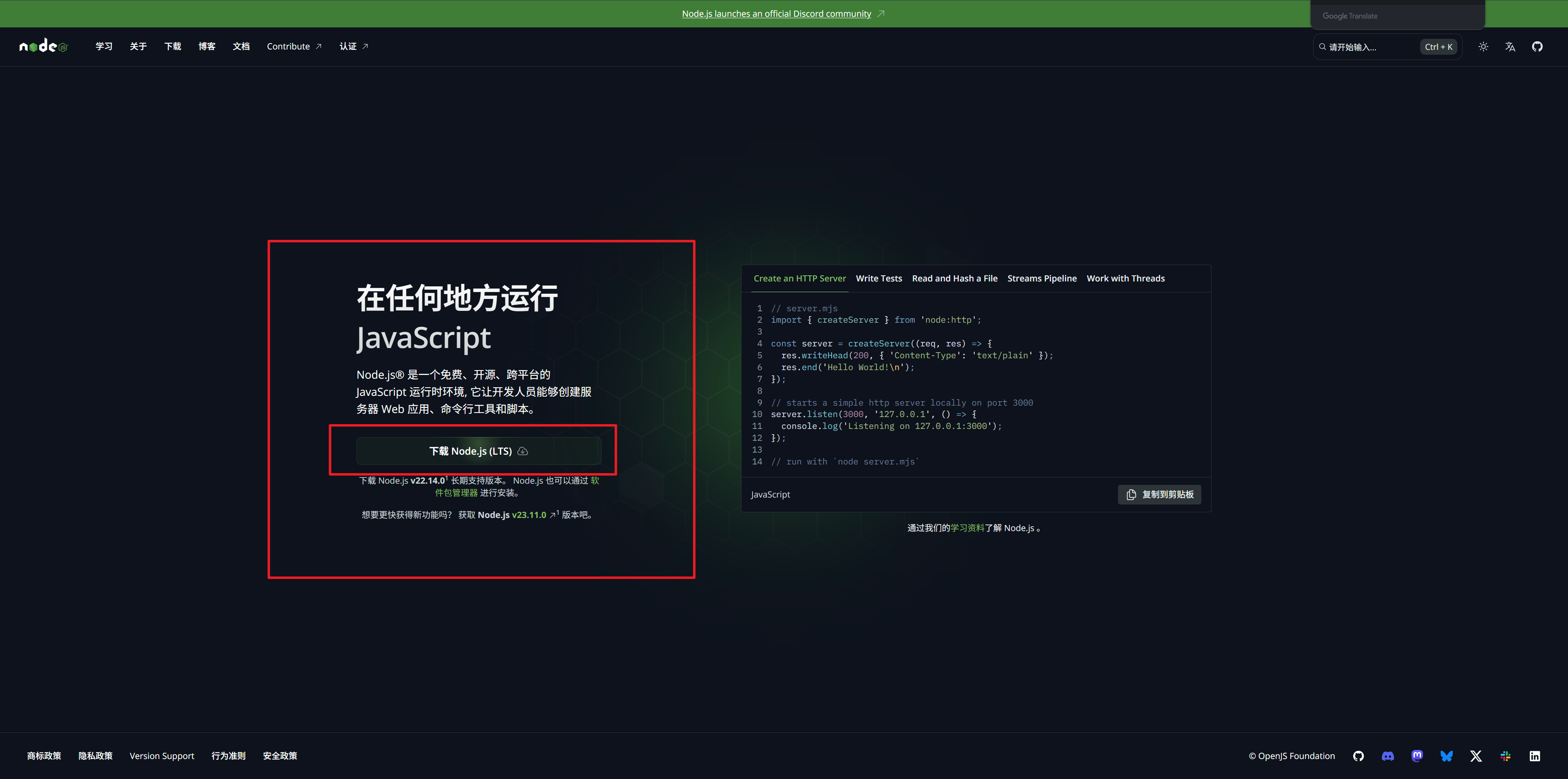1568x779 pixels.
Task: Toggle the light/dark theme switch
Action: point(1483,46)
